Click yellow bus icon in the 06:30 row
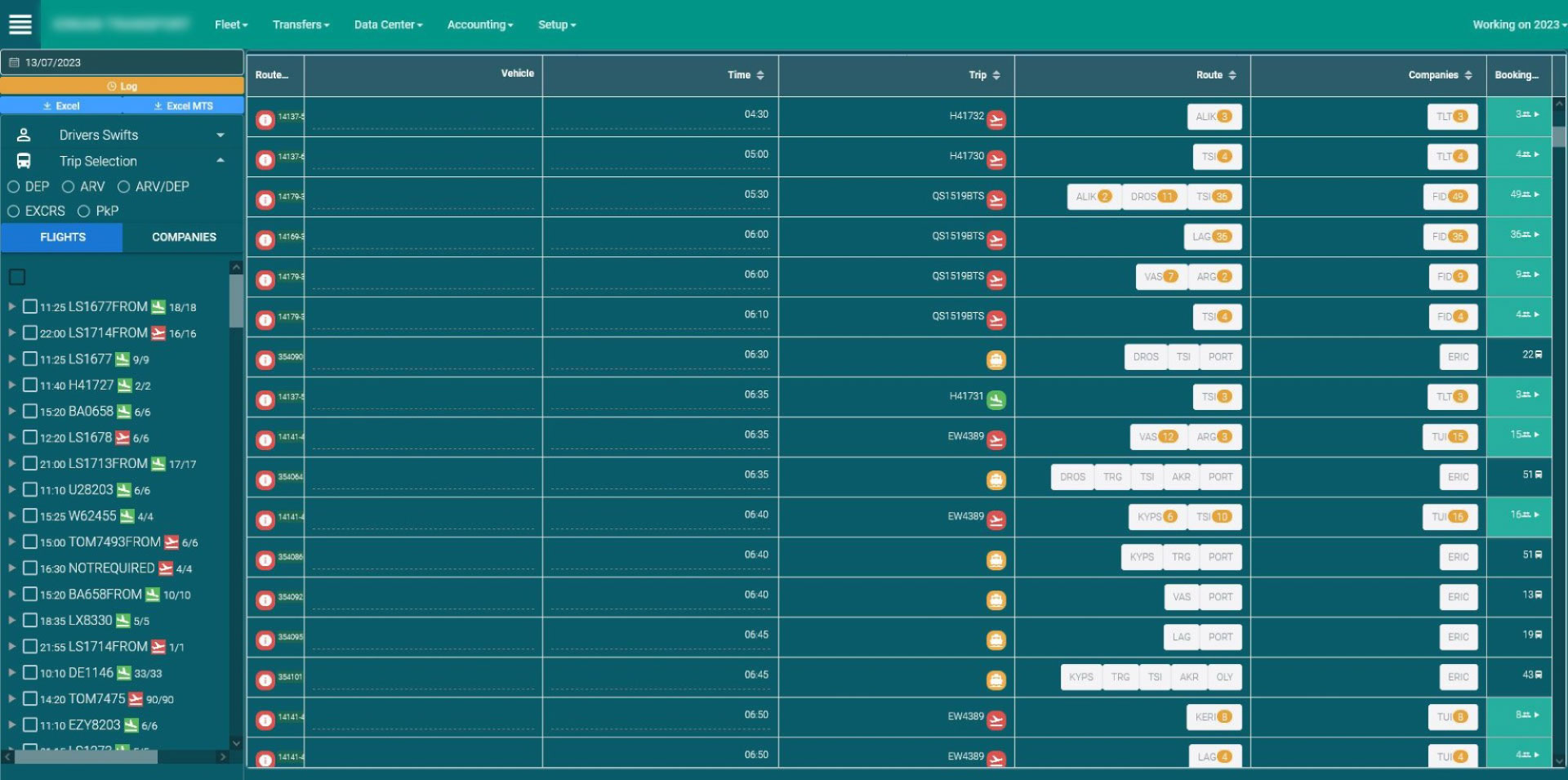The image size is (1568, 780). (x=996, y=360)
